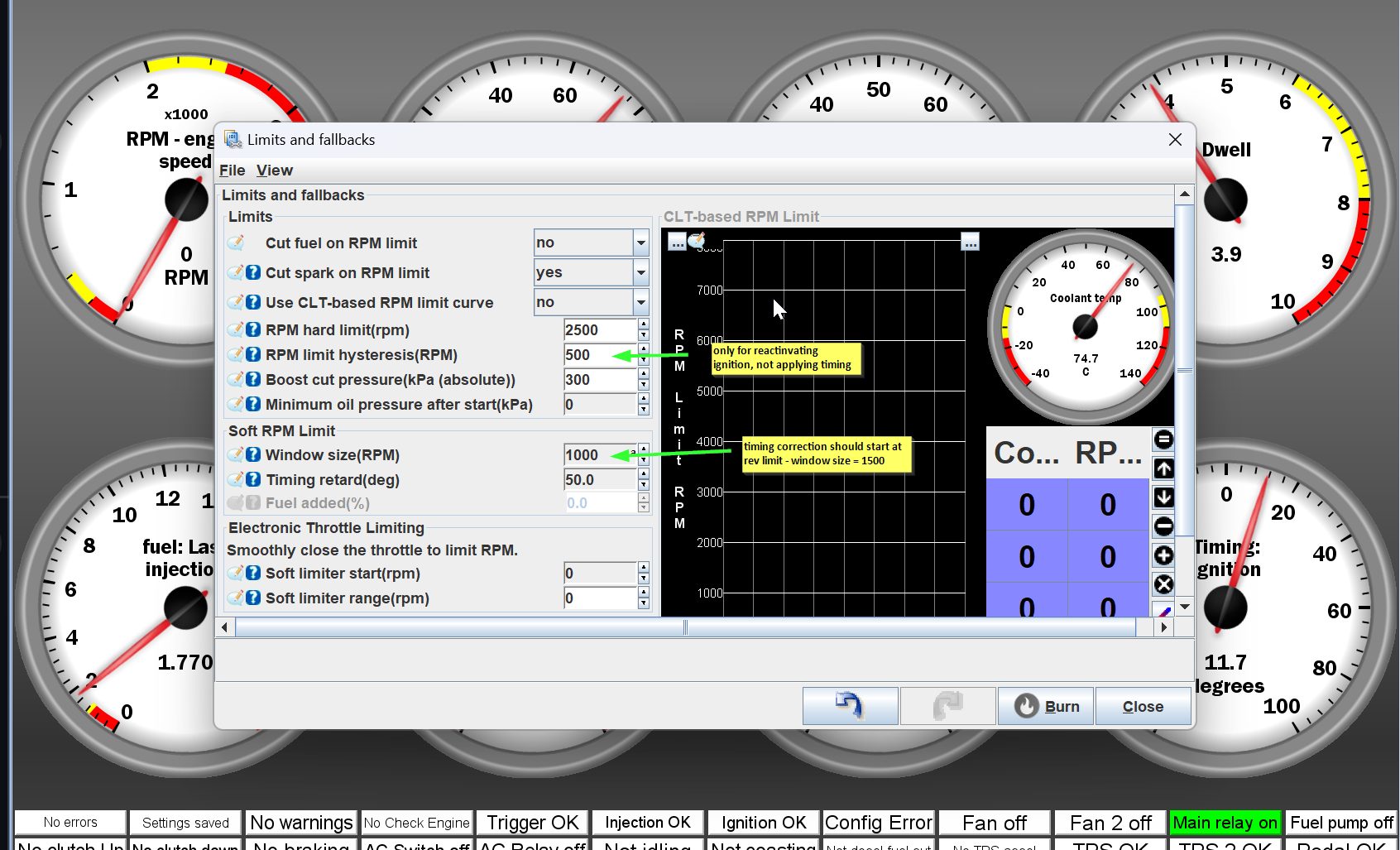Open the File menu

232,170
